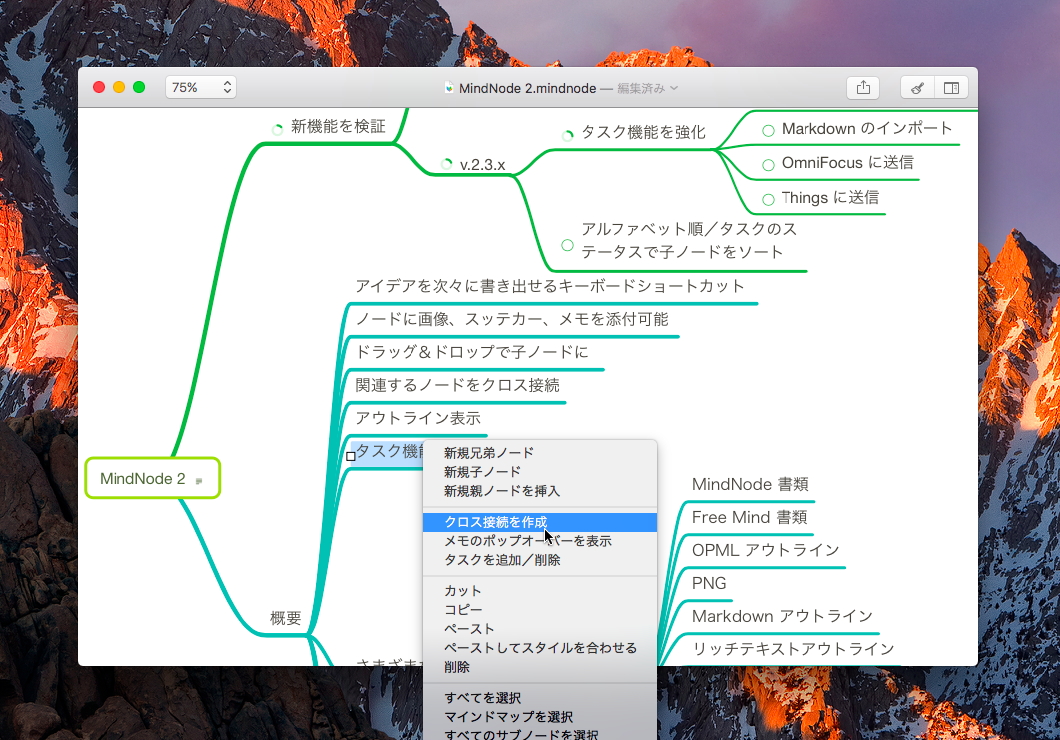Screen dimensions: 1060x740
Task: Select アウトライン表示 node
Action: 418,418
